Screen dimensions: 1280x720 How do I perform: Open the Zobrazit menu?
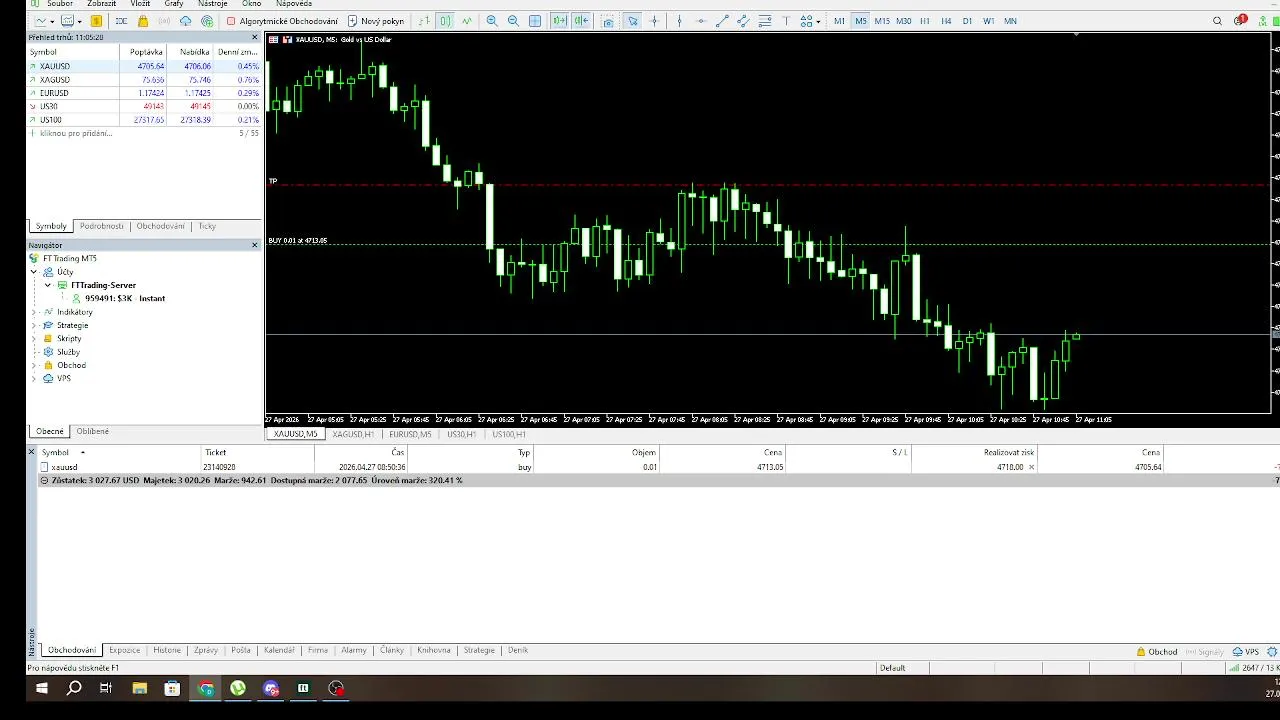click(x=101, y=4)
